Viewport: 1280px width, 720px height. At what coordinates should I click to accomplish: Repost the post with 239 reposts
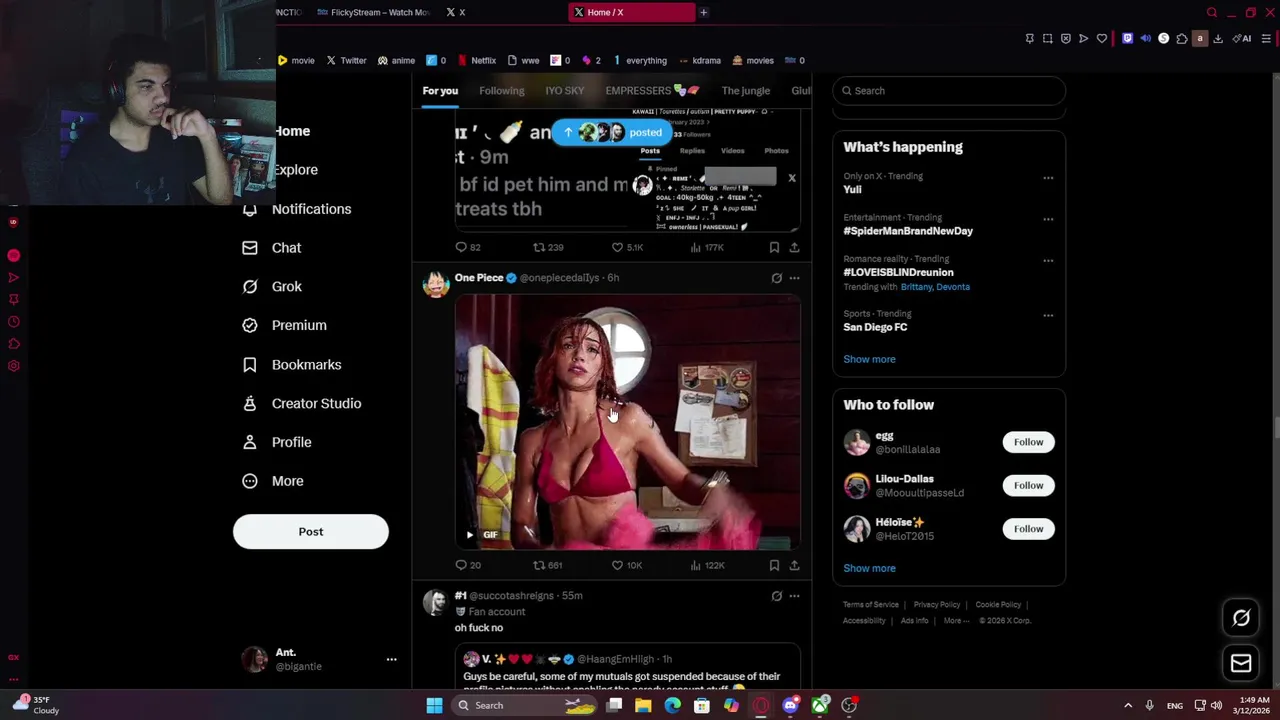(548, 247)
